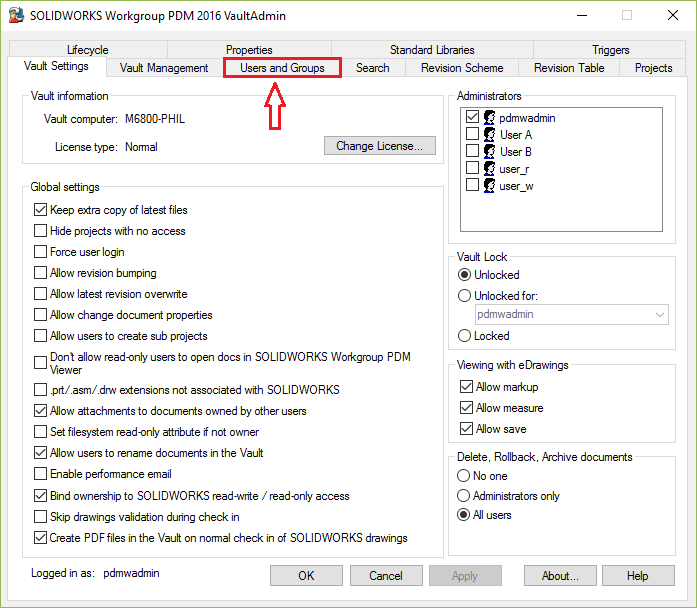The height and width of the screenshot is (608, 697).
Task: Toggle Create PDF files on normal check in
Action: pyautogui.click(x=40, y=538)
